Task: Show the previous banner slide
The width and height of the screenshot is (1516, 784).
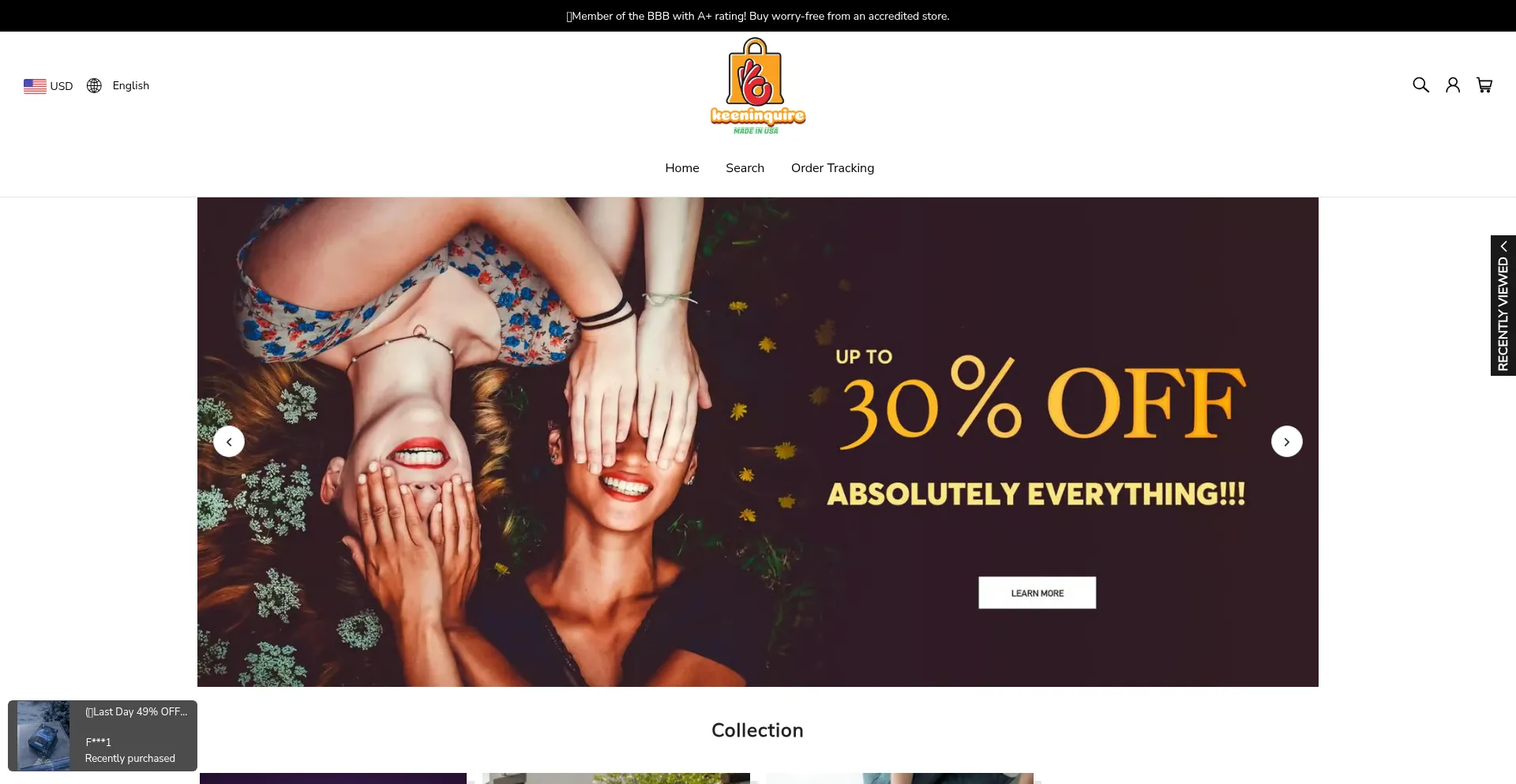Action: (x=229, y=441)
